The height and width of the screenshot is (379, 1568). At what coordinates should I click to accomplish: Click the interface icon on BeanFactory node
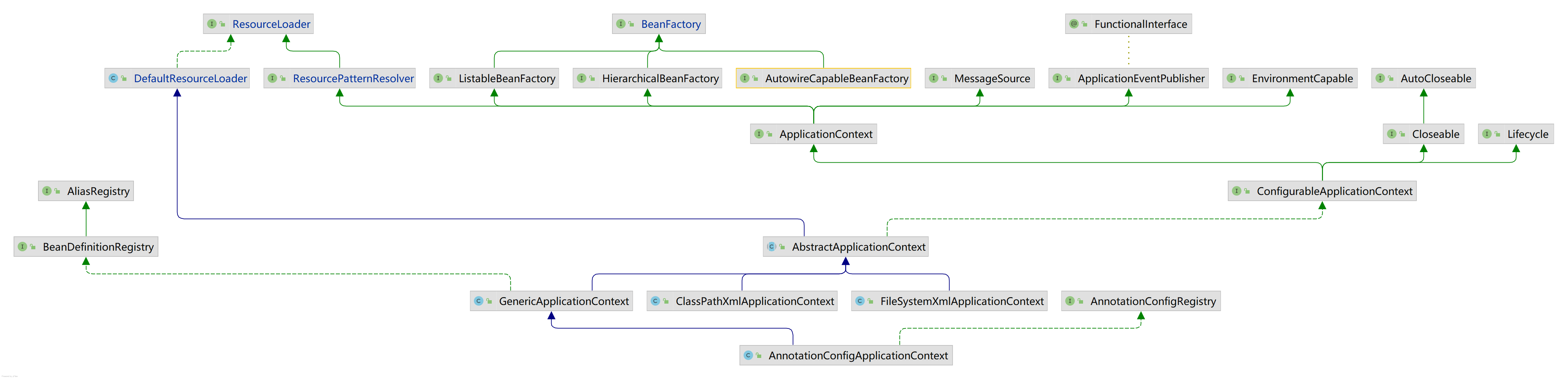(621, 24)
